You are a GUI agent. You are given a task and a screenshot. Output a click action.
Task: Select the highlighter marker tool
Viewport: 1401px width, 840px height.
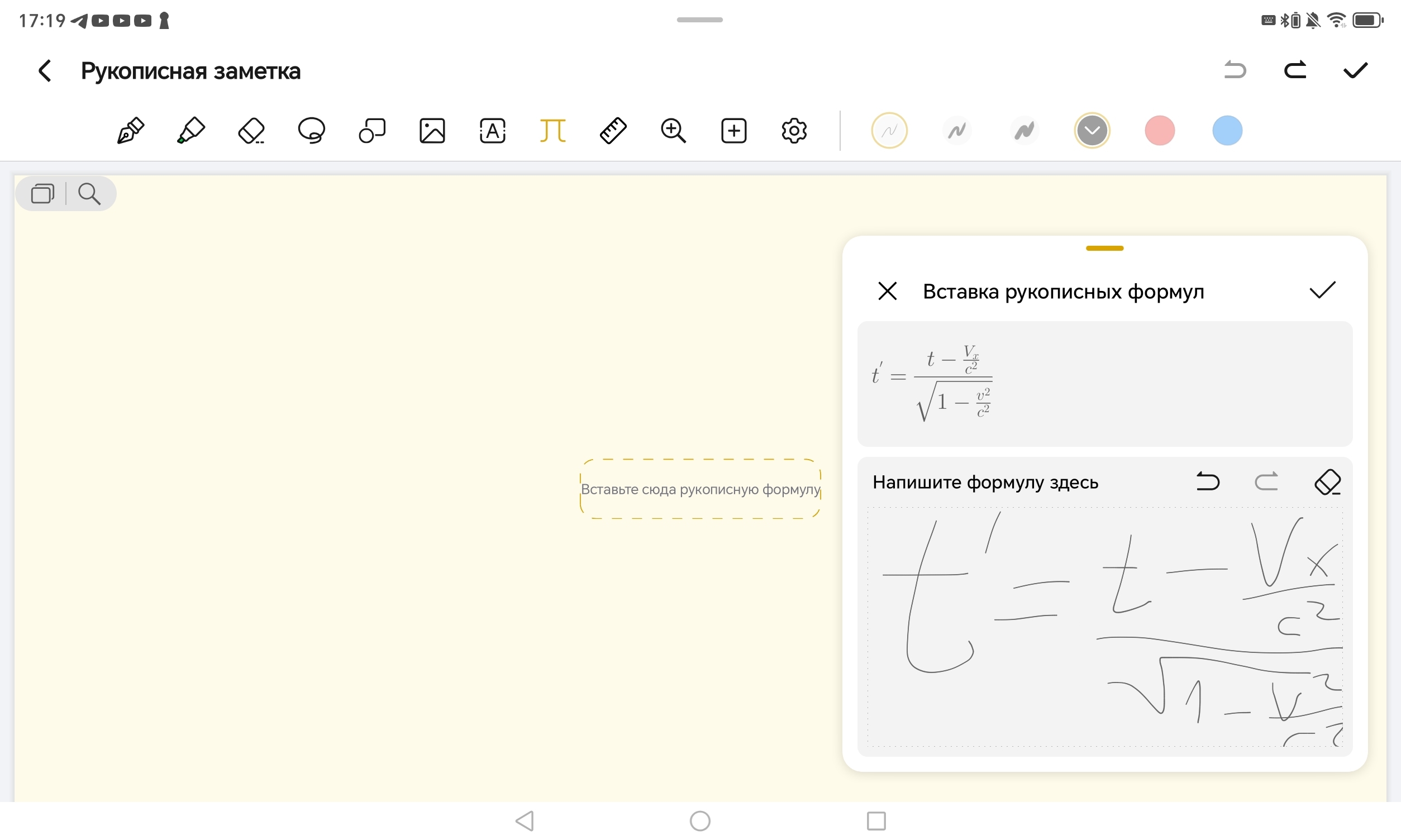tap(190, 131)
